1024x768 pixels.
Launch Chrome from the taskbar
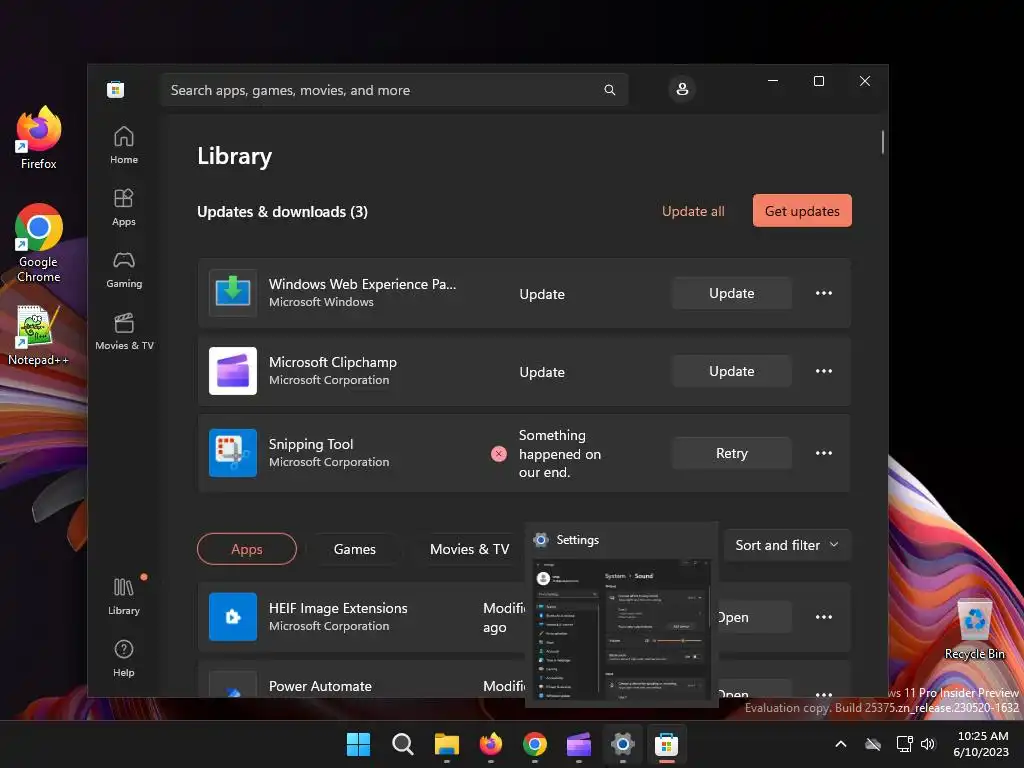click(x=535, y=744)
